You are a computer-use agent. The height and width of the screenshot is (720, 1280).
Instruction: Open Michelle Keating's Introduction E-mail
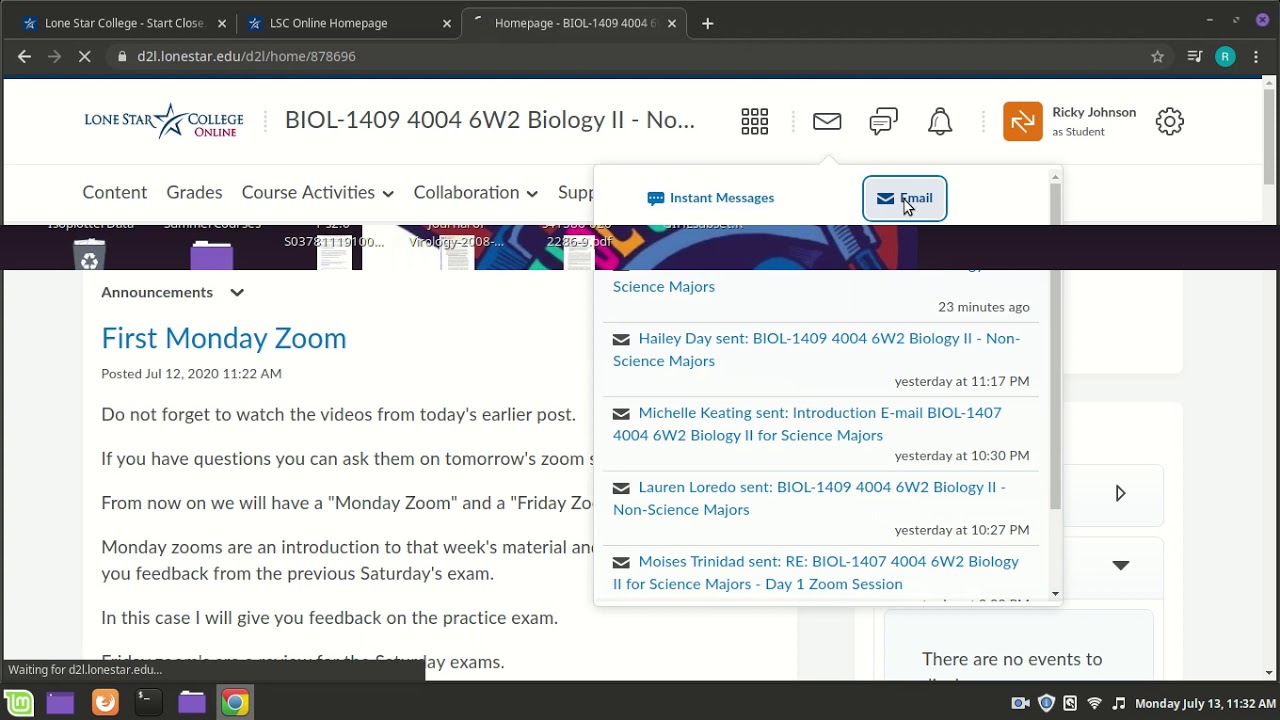pos(807,424)
